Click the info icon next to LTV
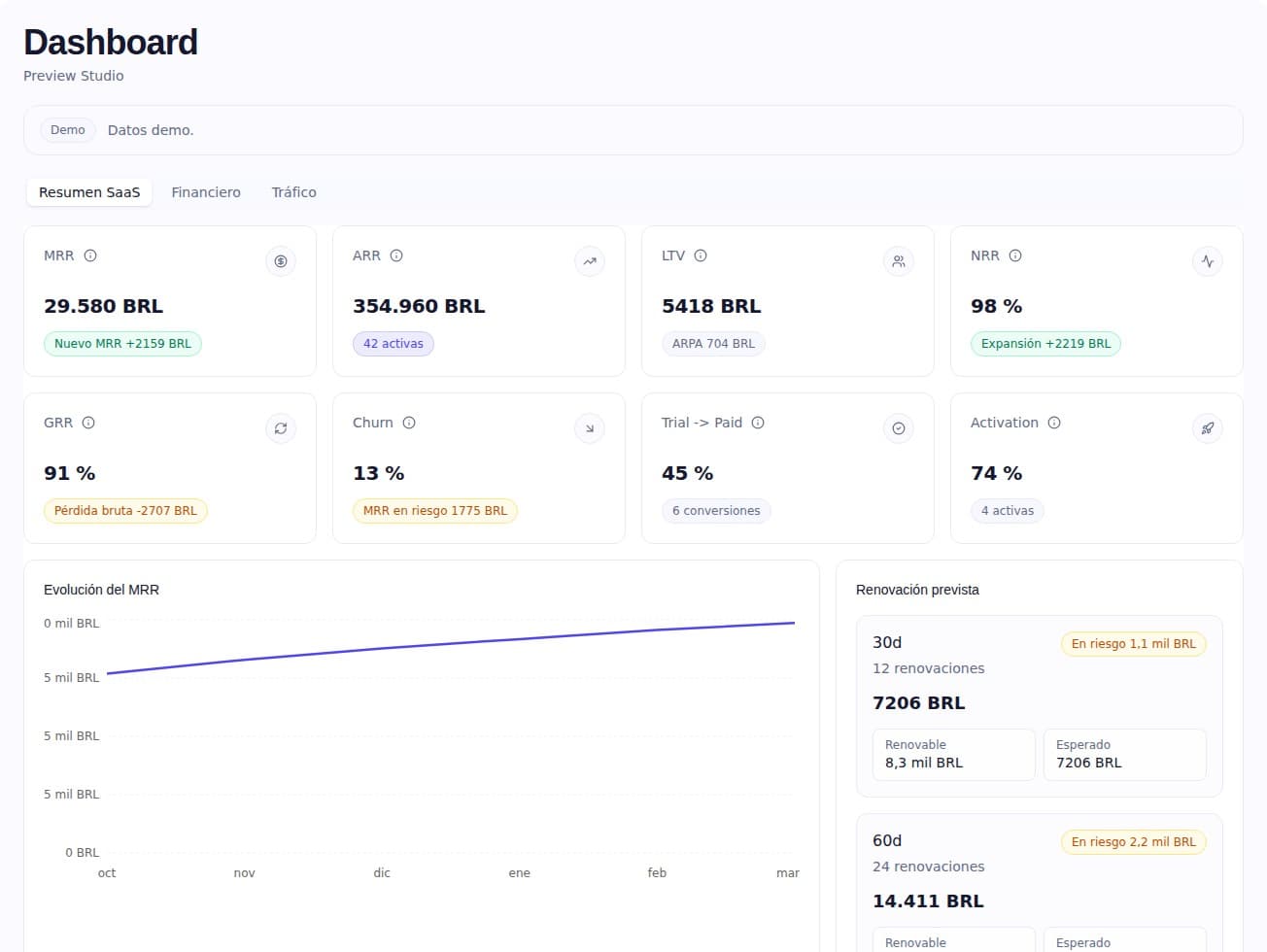Screen dimensions: 1267x952 point(701,255)
